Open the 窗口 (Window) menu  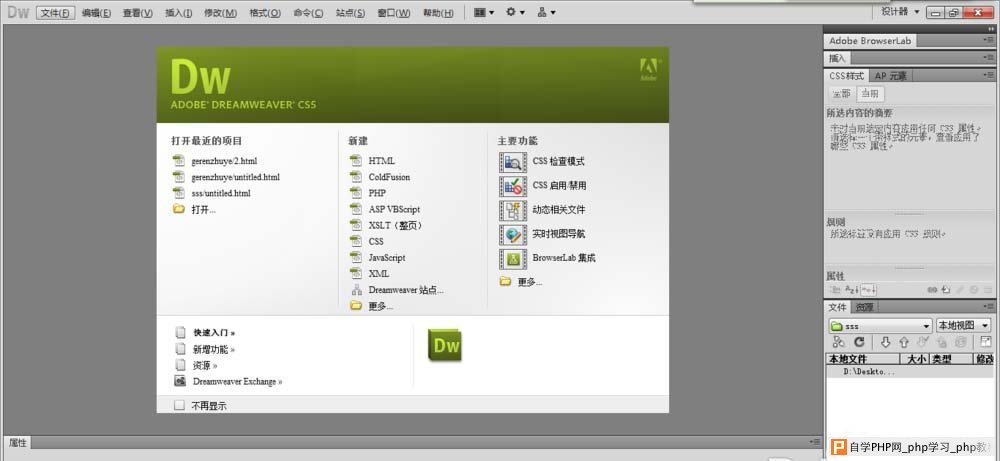[x=393, y=12]
